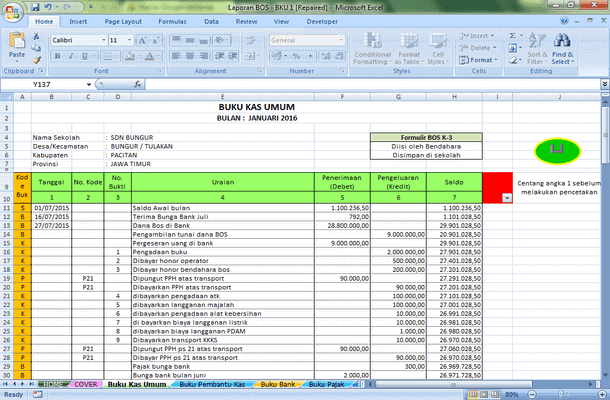Select column E header
The height and width of the screenshot is (400, 610).
pyautogui.click(x=223, y=97)
